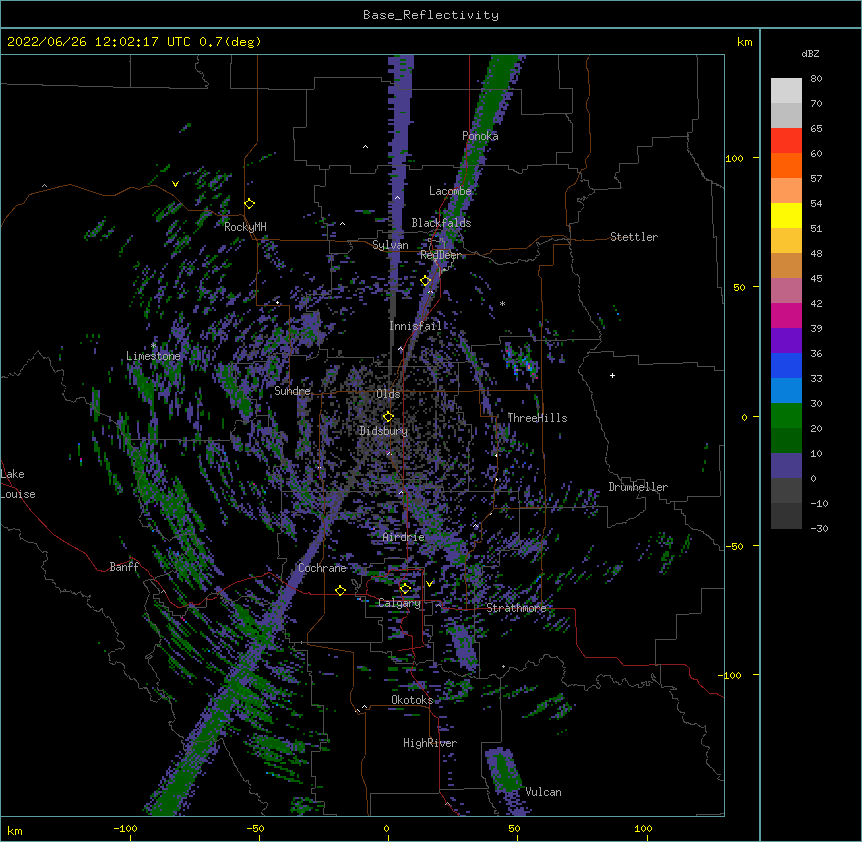Choose the slate purple 10-0 dBZ swatch
Screen dimensions: 862x842
pos(786,466)
